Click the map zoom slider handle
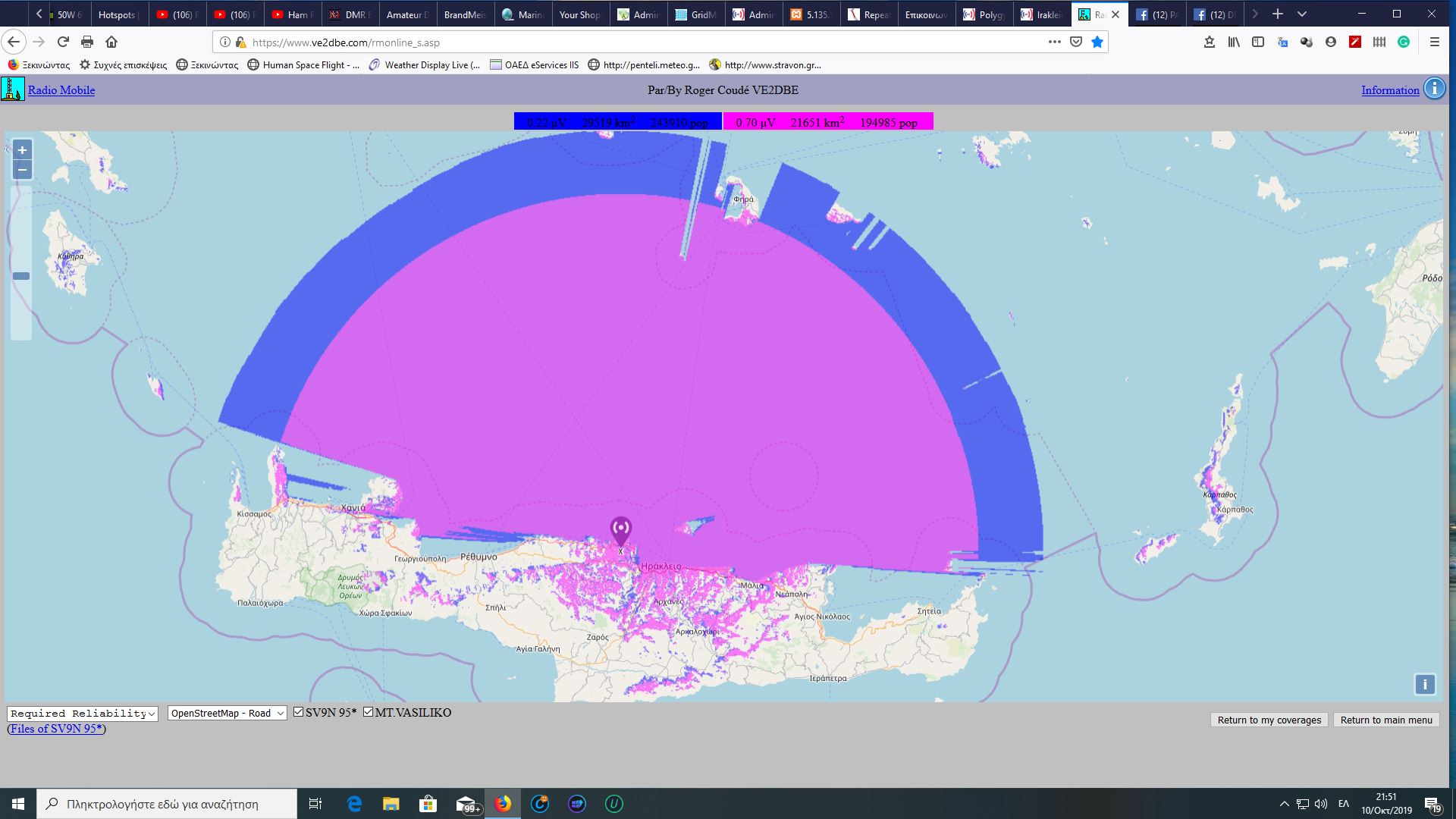Screen dimensions: 1456x819 21,276
